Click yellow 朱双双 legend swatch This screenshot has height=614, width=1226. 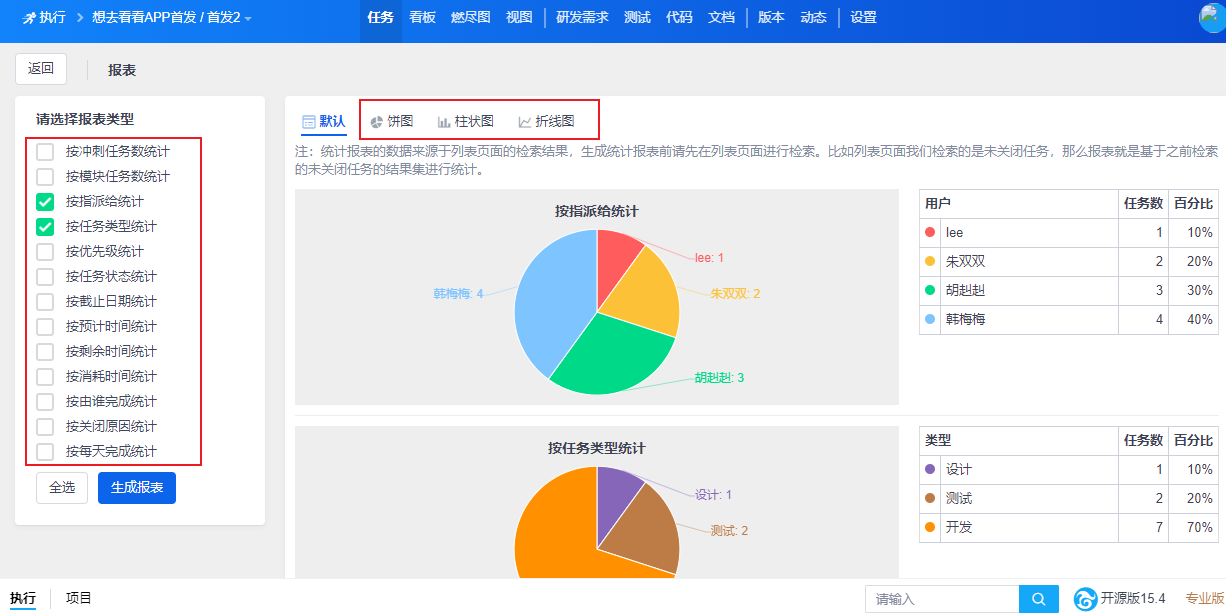pos(930,261)
